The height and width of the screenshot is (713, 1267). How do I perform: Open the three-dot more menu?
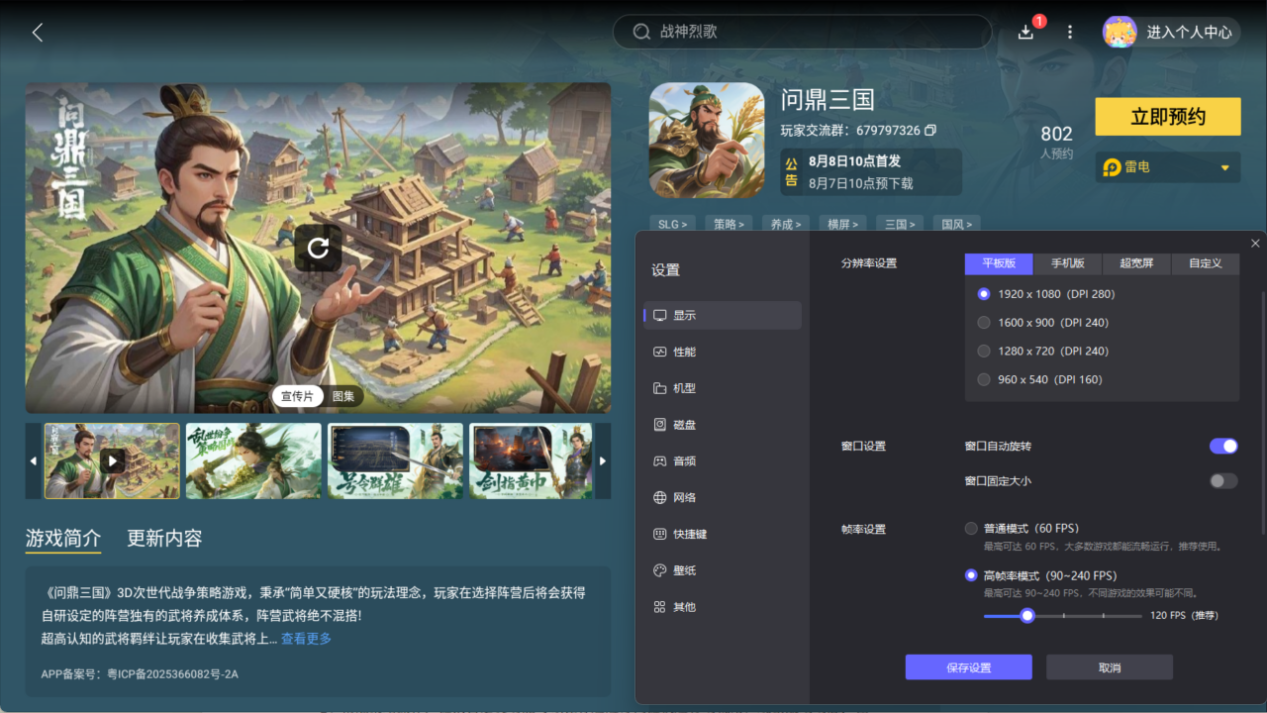[x=1070, y=32]
